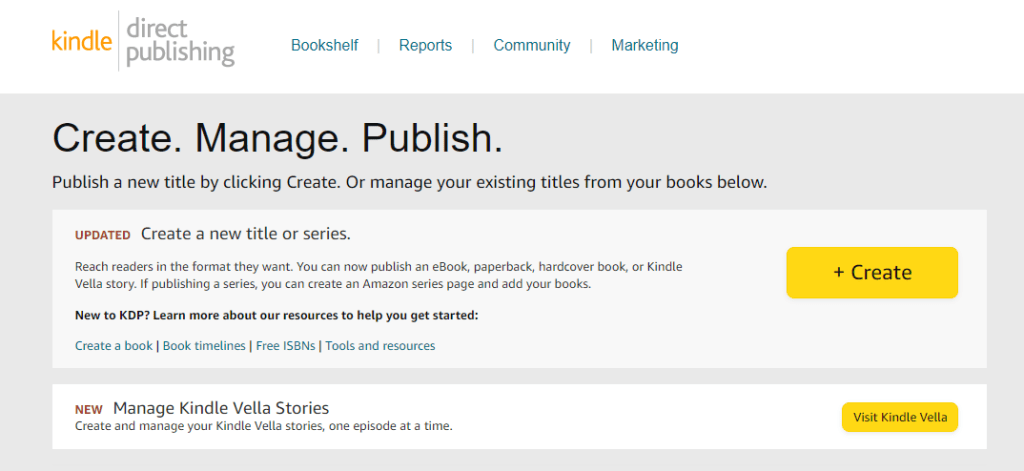Image resolution: width=1024 pixels, height=471 pixels.
Task: Click the 'Publish a new title' subtitle text
Action: [x=409, y=183]
